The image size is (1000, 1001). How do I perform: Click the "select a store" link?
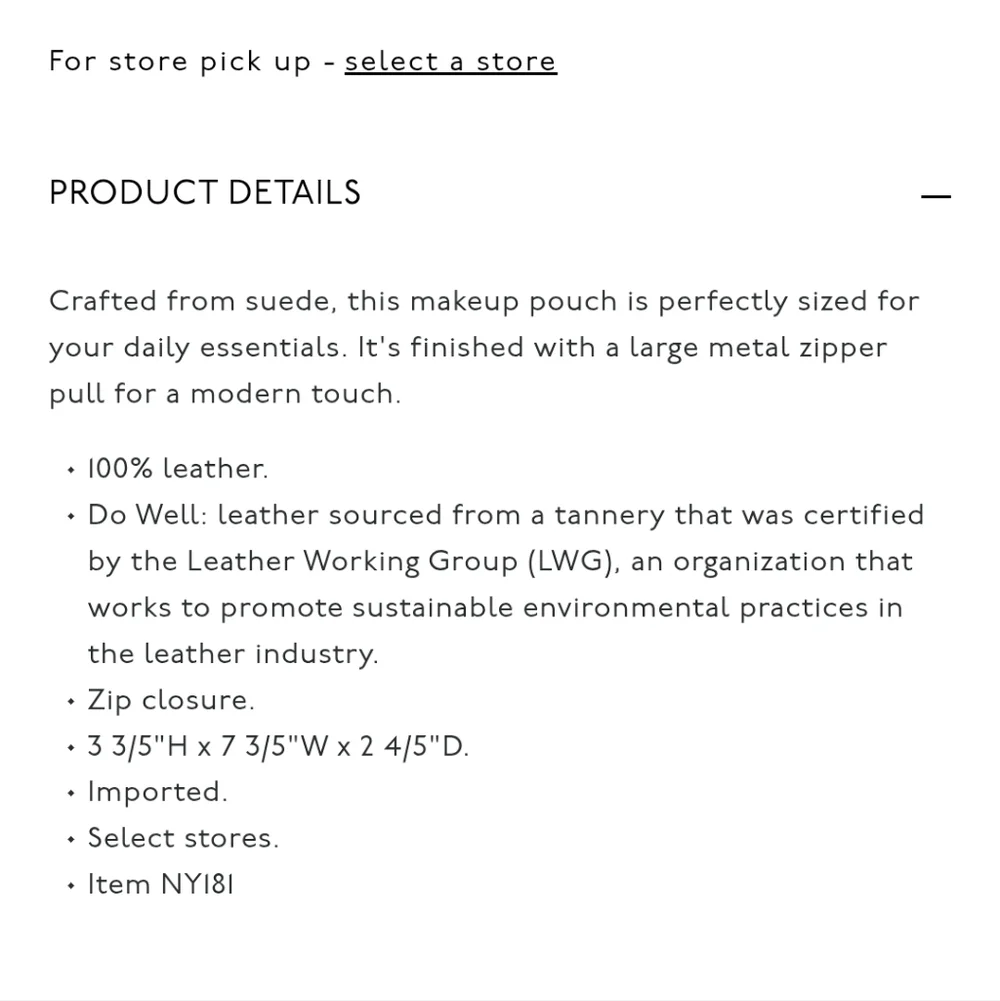[450, 62]
